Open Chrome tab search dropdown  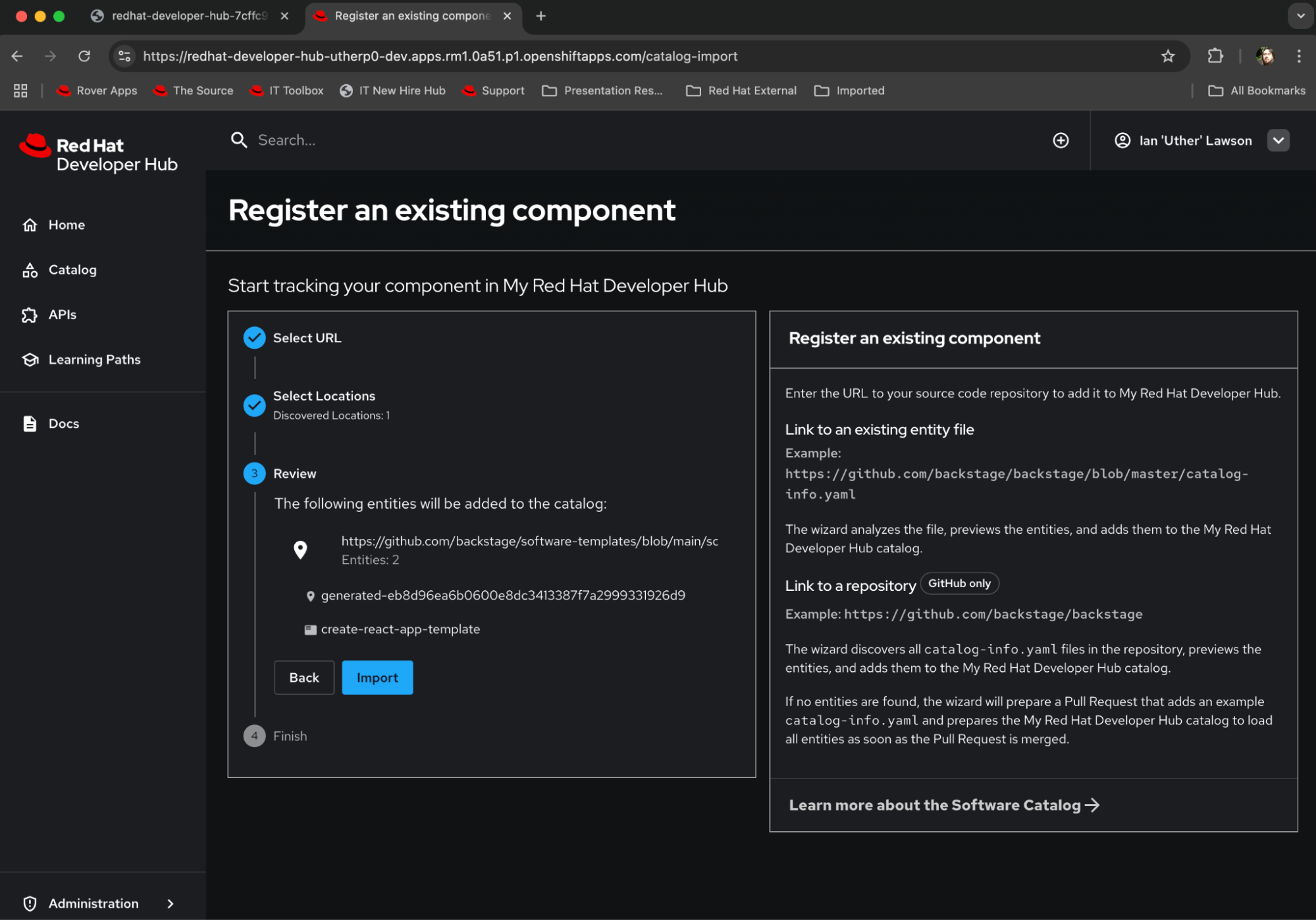[1300, 16]
